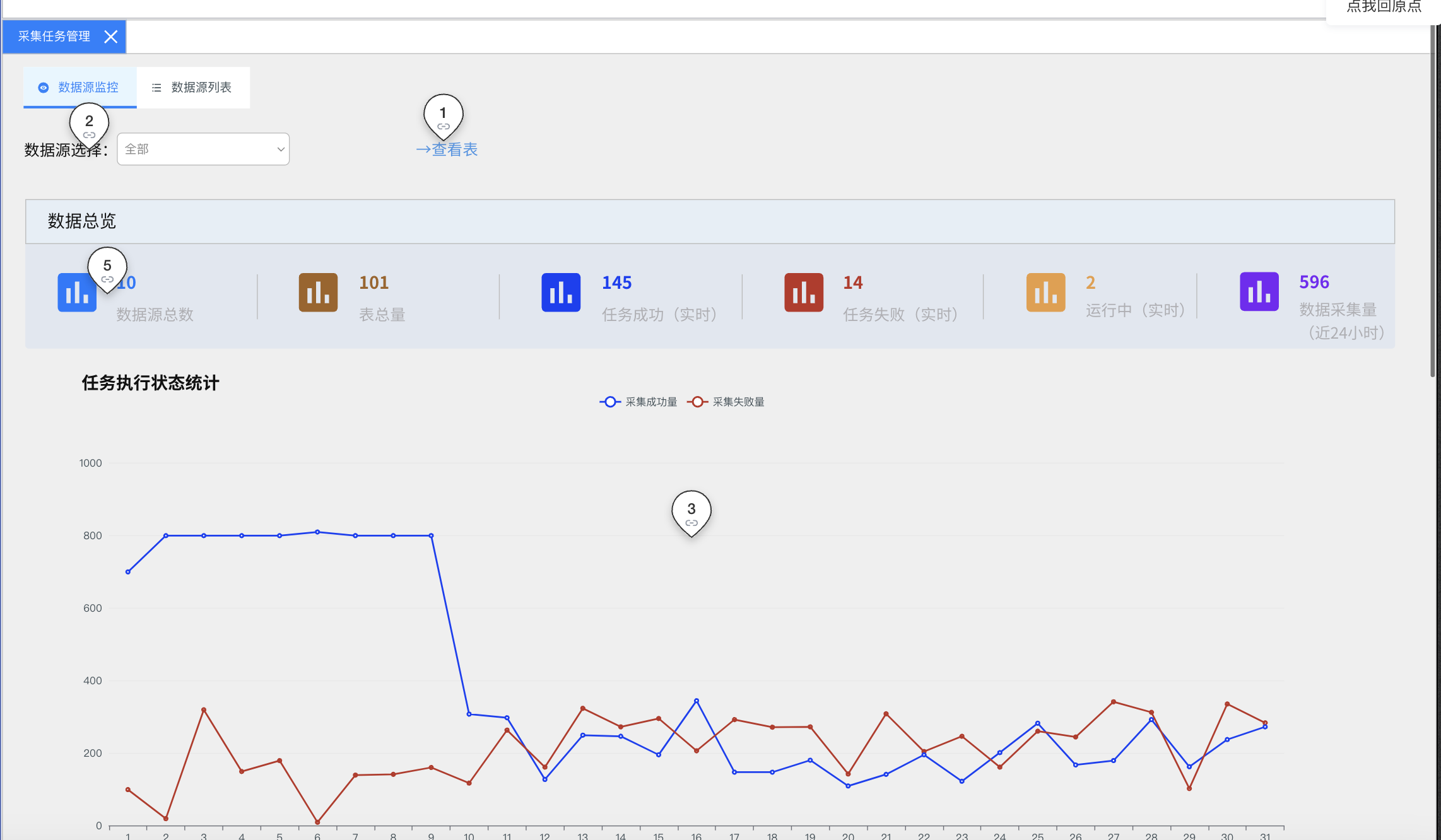Click the 任务成功（实时） label
The width and height of the screenshot is (1441, 840).
tap(659, 314)
